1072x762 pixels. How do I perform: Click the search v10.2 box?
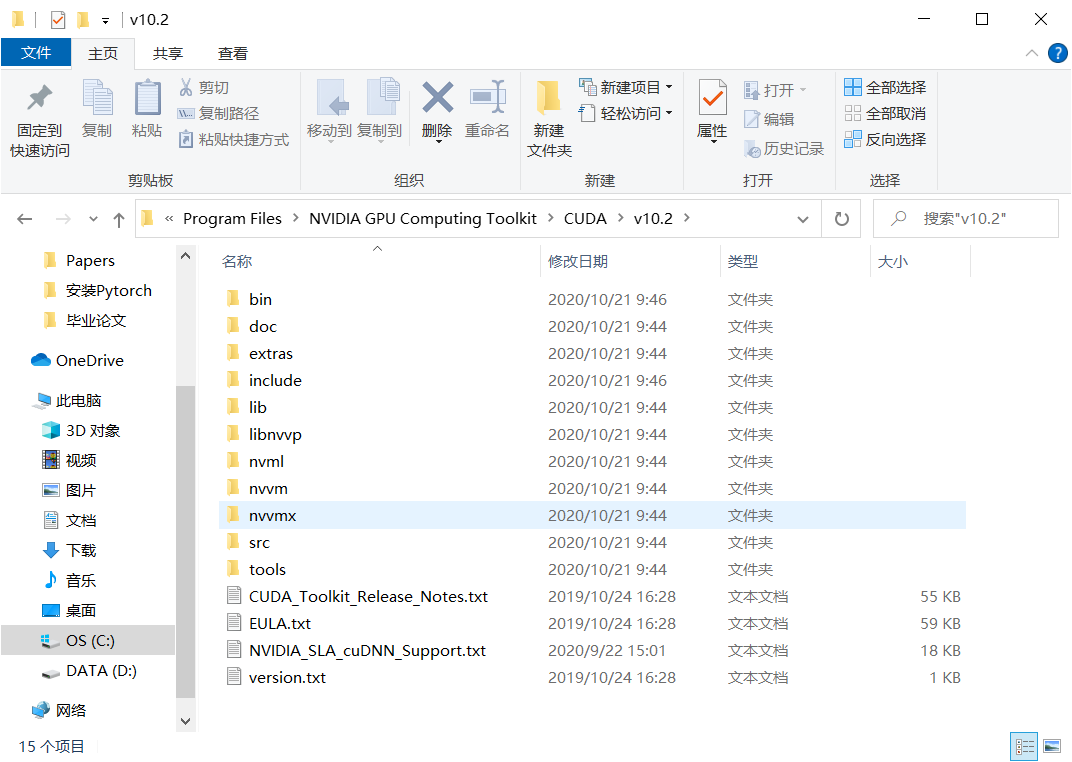click(965, 219)
